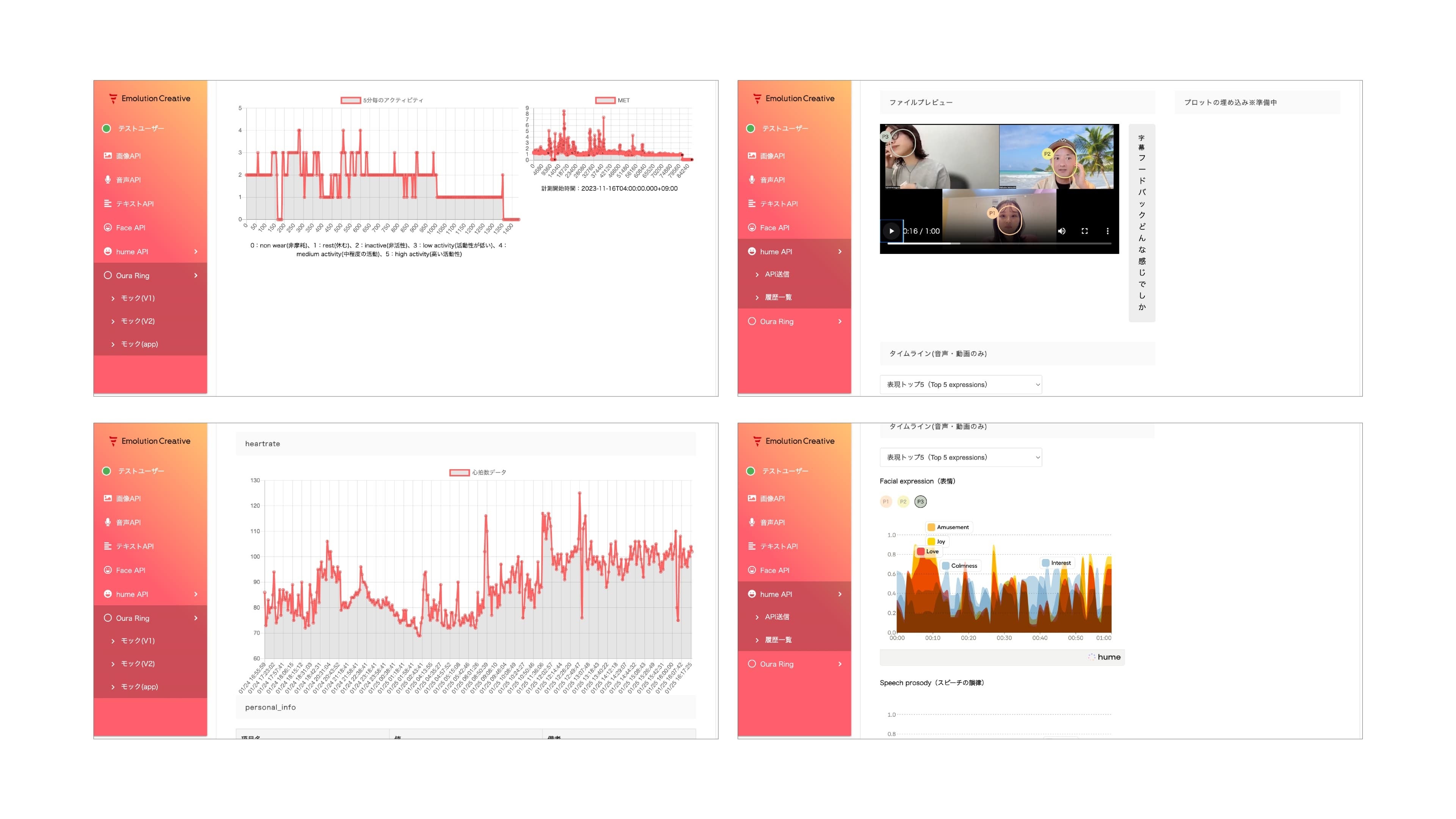This screenshot has height=819, width=1456.
Task: Click the Oura Ring circle icon in the activity chart window
Action: pyautogui.click(x=107, y=275)
